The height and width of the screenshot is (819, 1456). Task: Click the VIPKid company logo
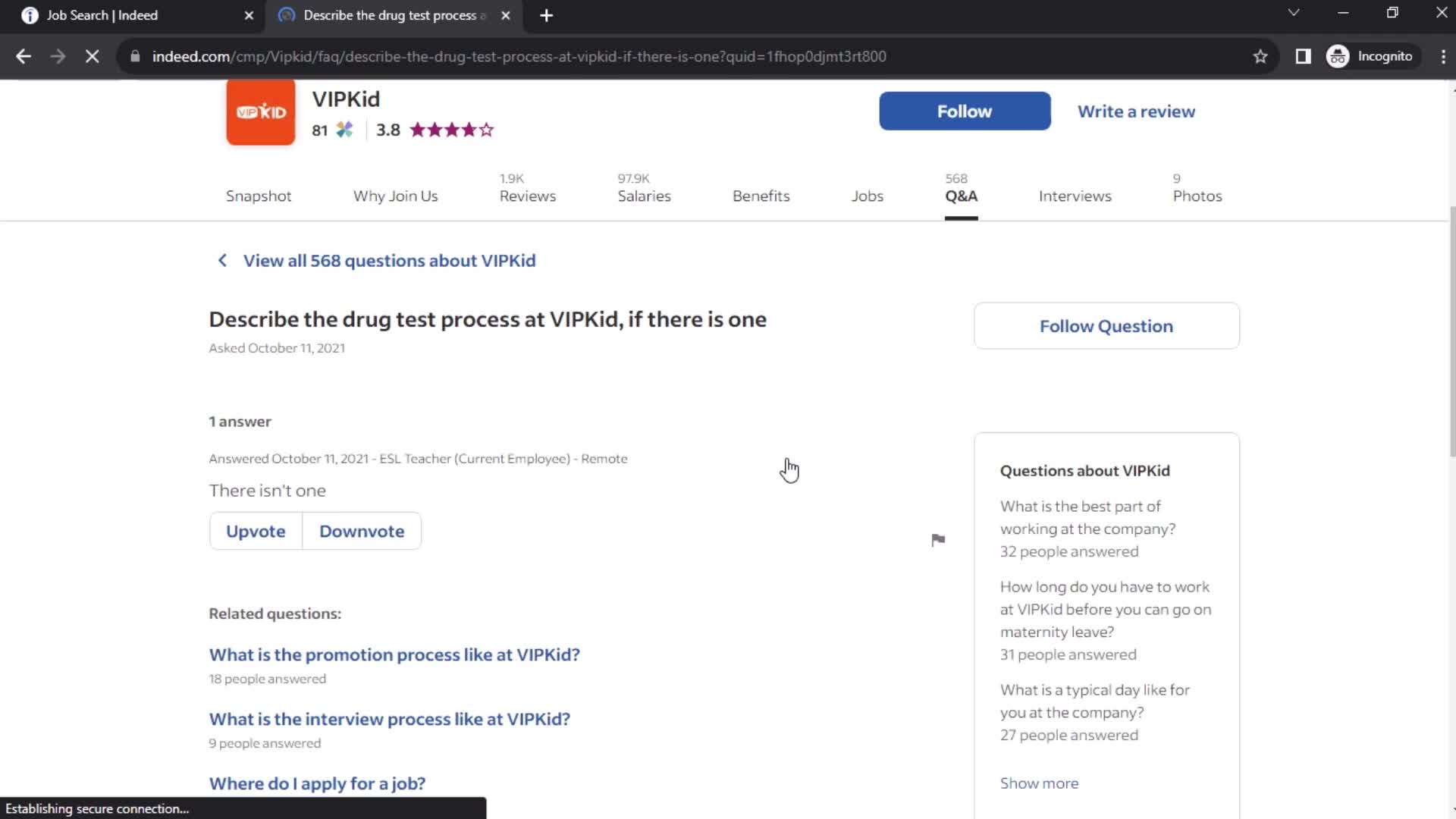pos(260,111)
